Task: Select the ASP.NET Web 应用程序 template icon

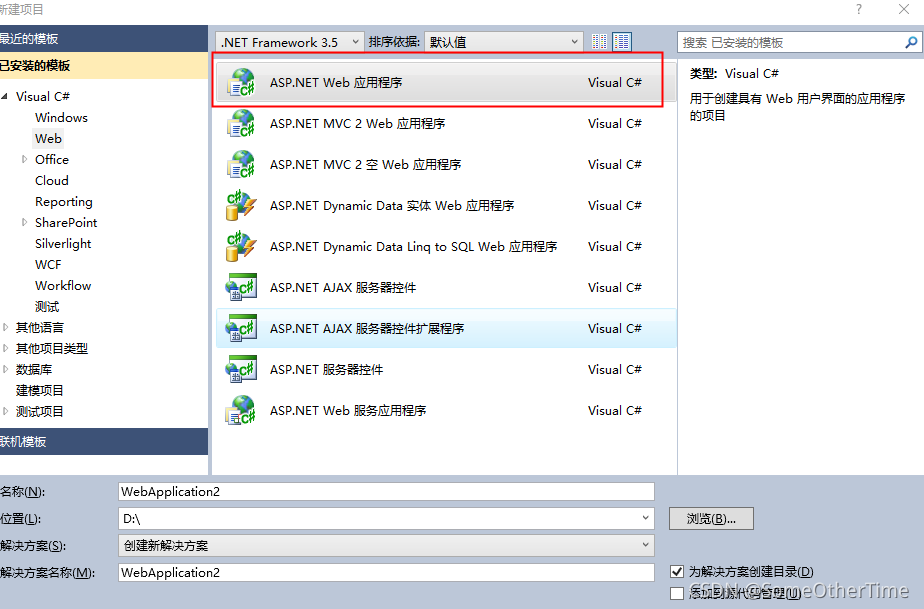Action: [242, 83]
